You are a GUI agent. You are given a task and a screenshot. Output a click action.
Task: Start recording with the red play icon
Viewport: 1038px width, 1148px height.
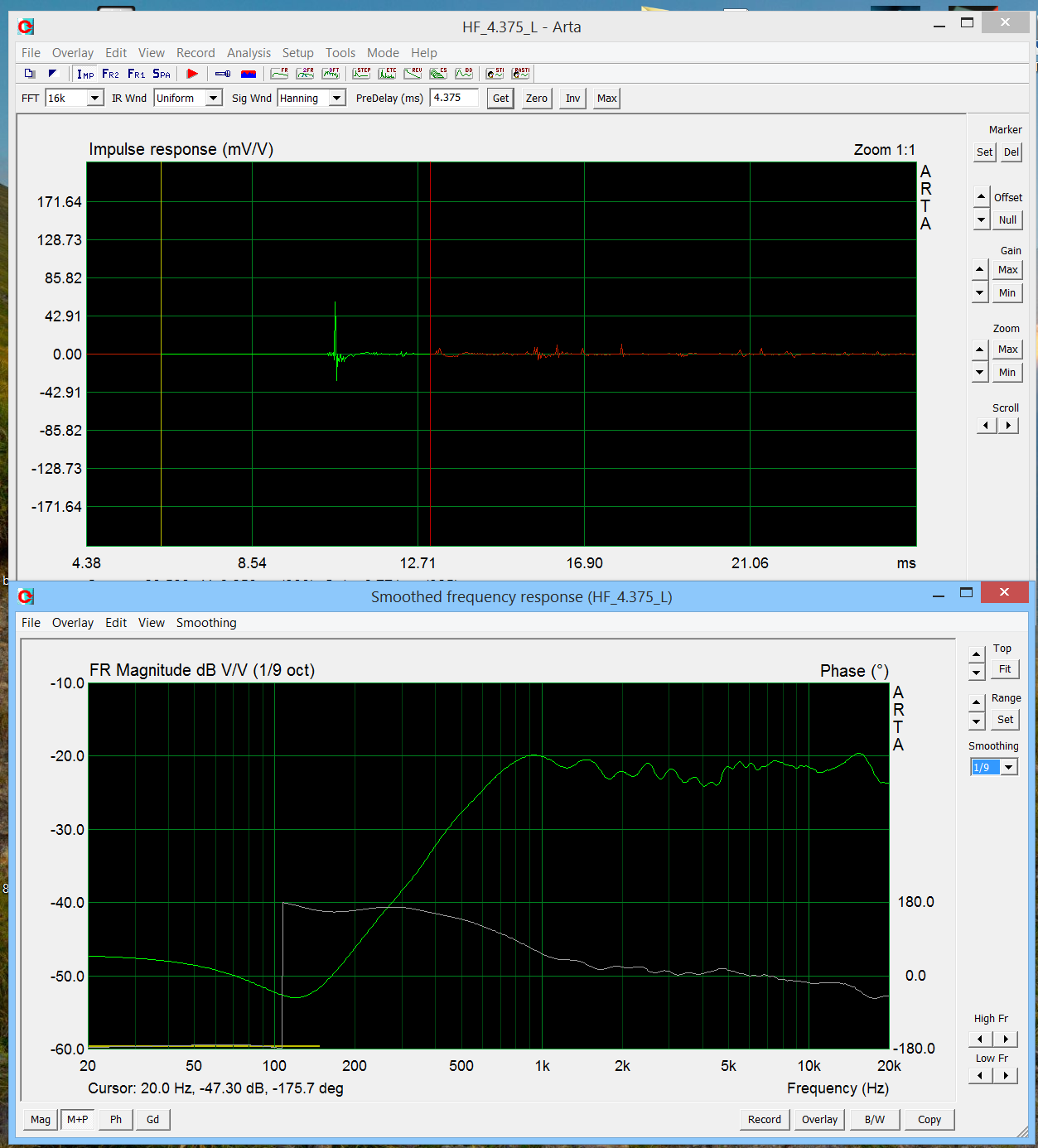click(x=192, y=74)
